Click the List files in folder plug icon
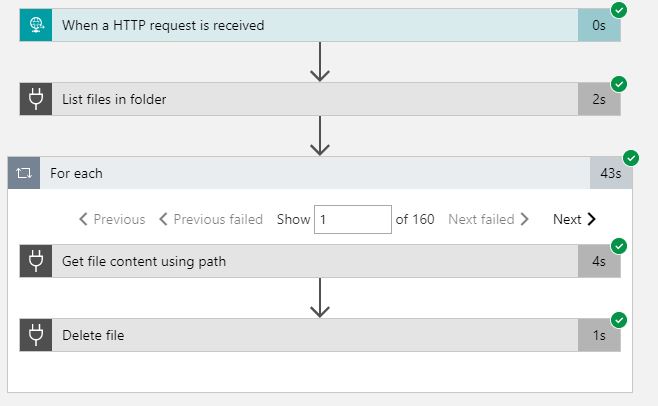The image size is (658, 406). [36, 99]
